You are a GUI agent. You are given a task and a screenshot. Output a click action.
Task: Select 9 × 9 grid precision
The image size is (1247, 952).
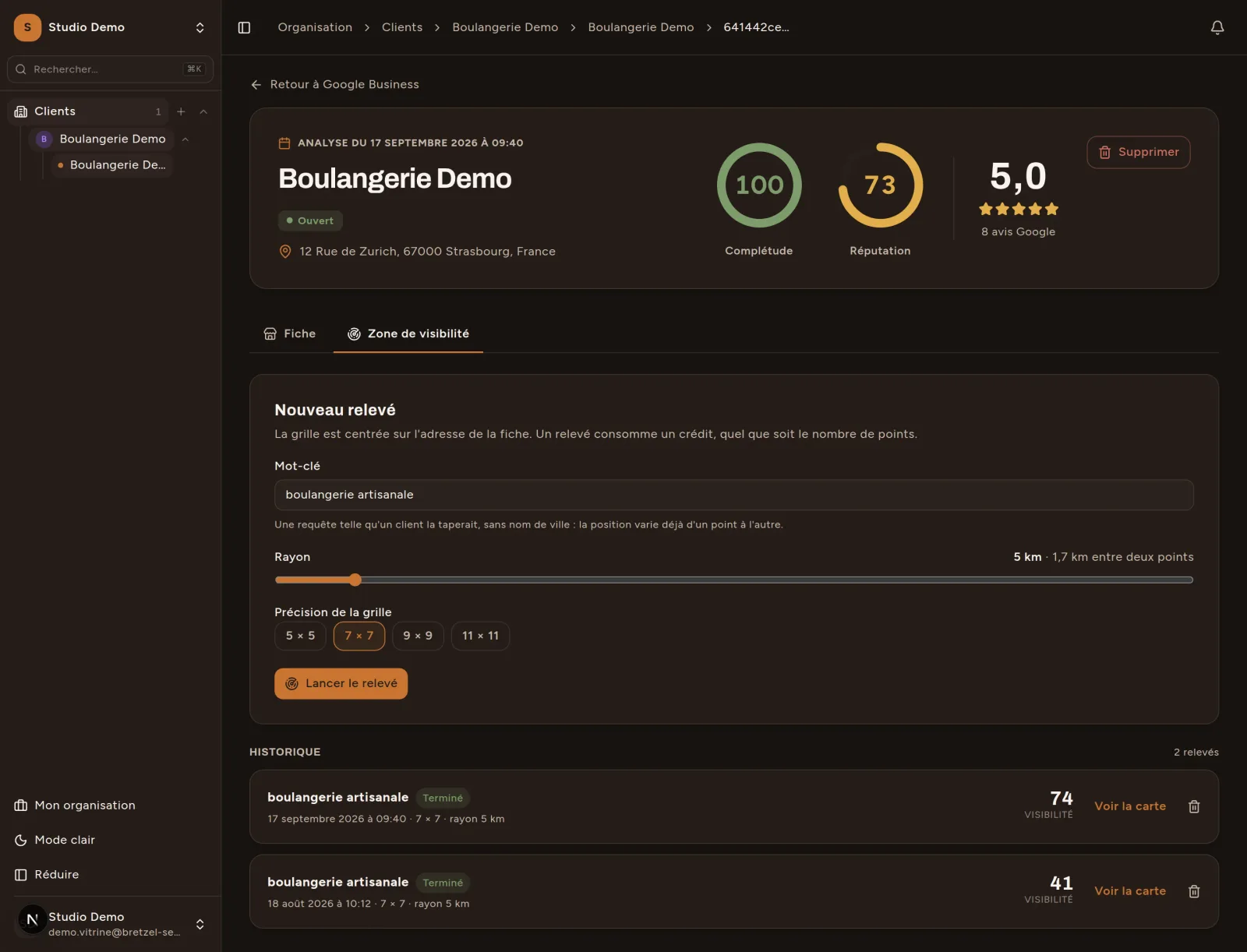click(x=418, y=636)
